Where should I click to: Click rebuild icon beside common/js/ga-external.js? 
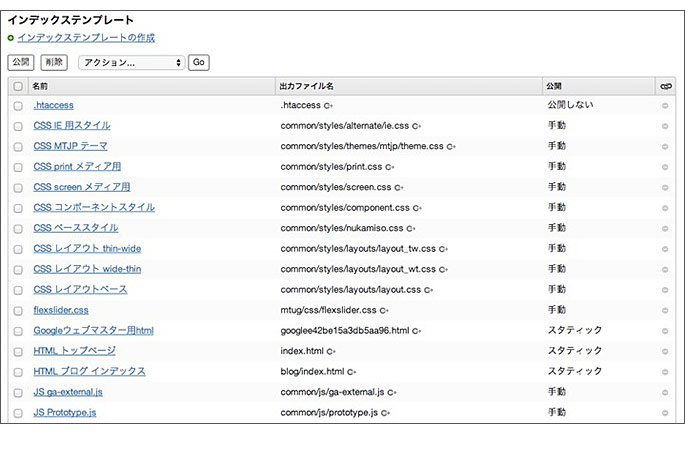coord(391,393)
